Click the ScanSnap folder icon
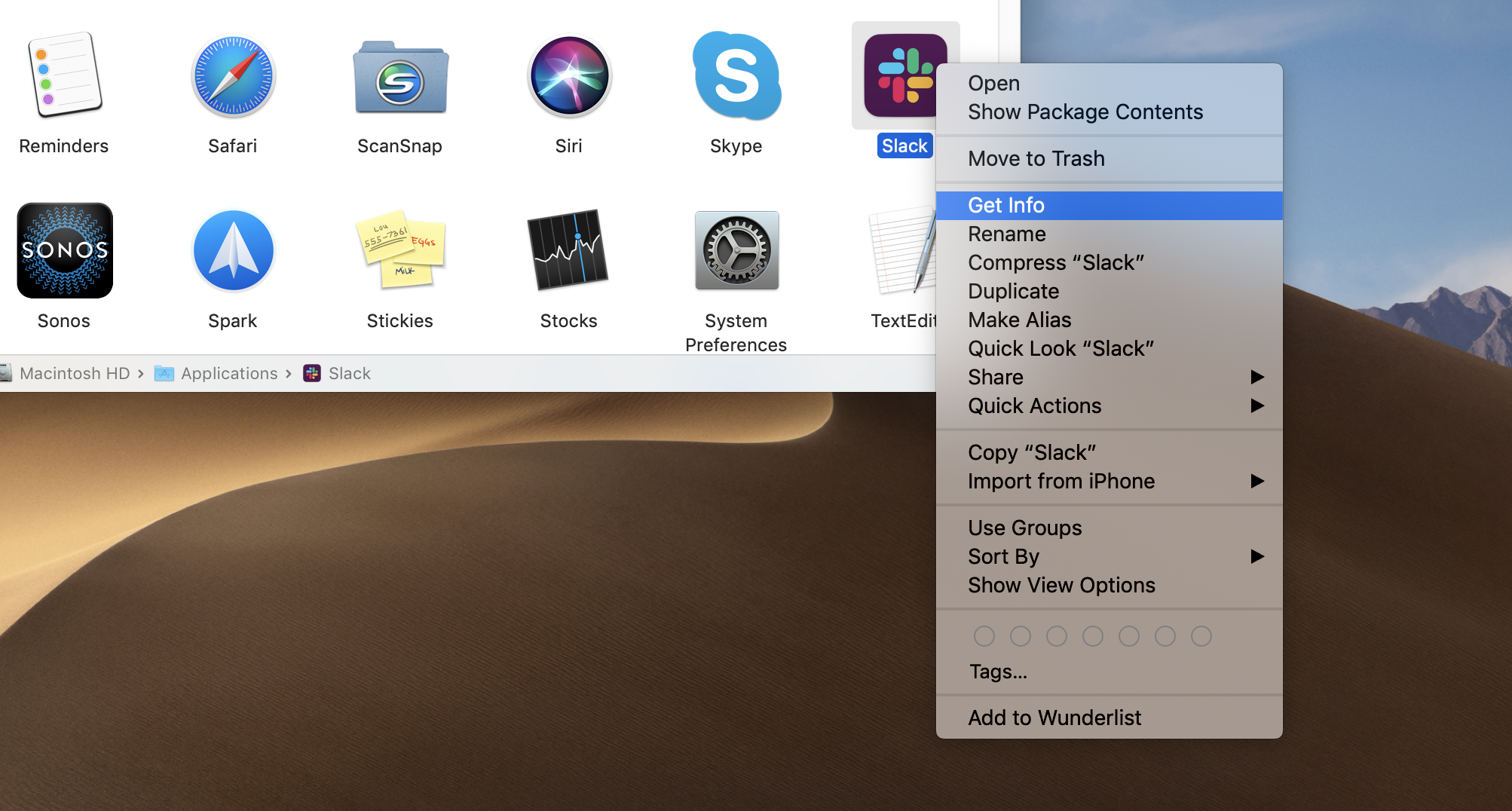The width and height of the screenshot is (1512, 811). point(400,78)
